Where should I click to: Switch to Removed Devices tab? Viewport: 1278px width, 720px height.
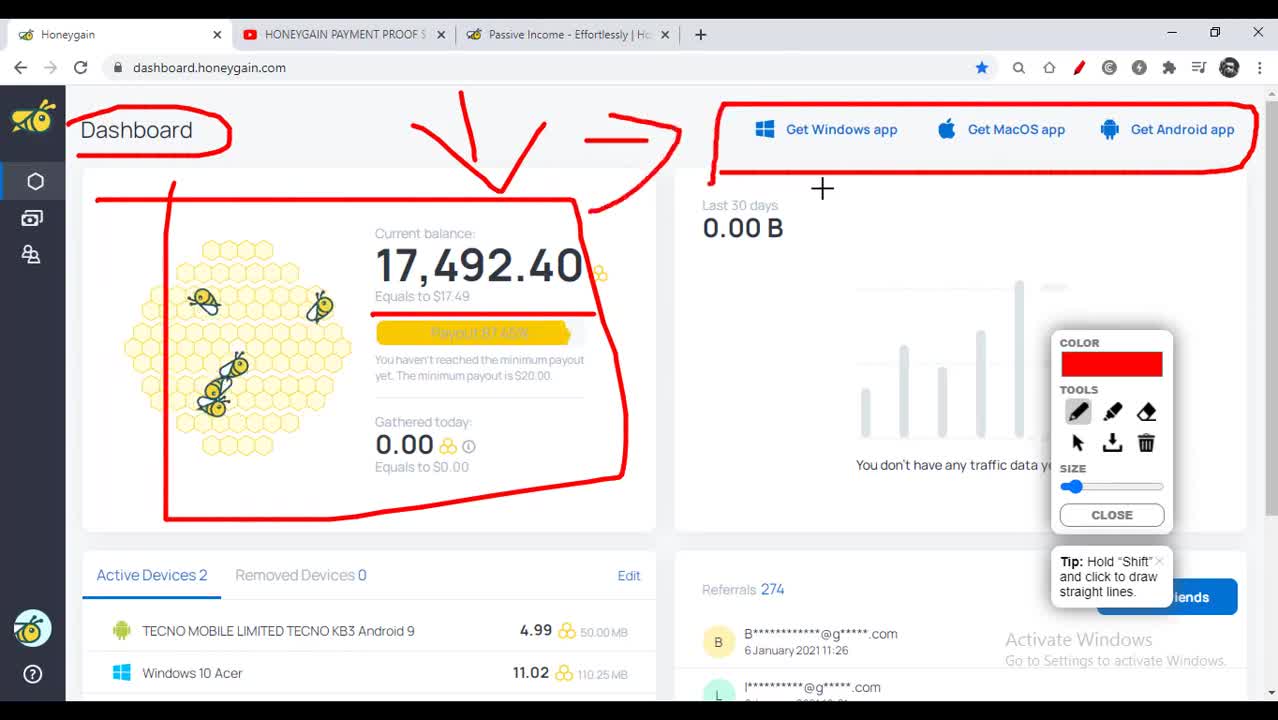pos(301,575)
